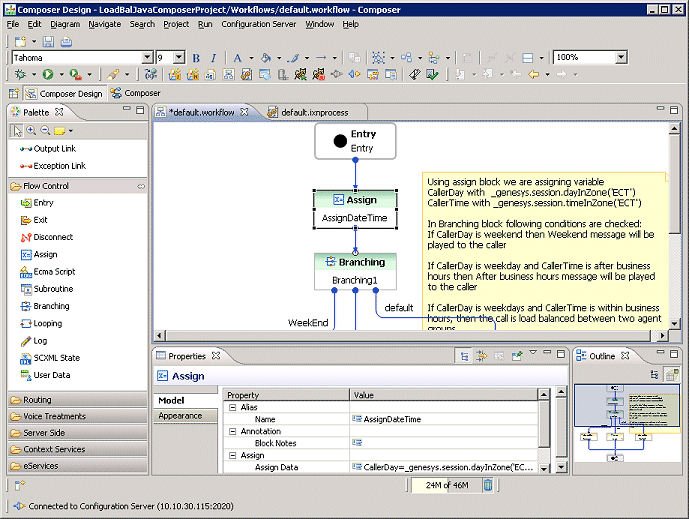Open the zoom percentage dropdown

(x=620, y=57)
